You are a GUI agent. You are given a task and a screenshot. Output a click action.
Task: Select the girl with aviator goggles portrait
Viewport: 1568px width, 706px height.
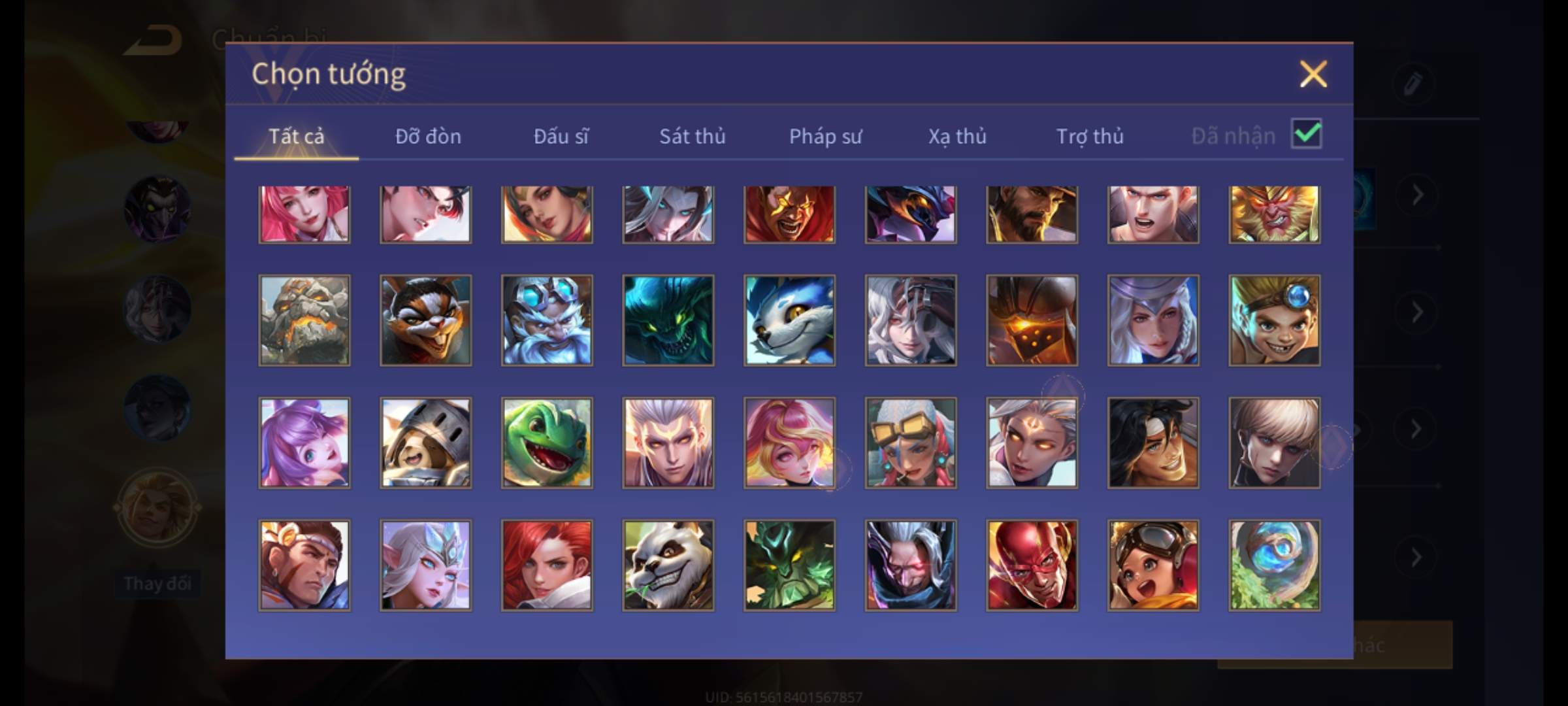1153,565
